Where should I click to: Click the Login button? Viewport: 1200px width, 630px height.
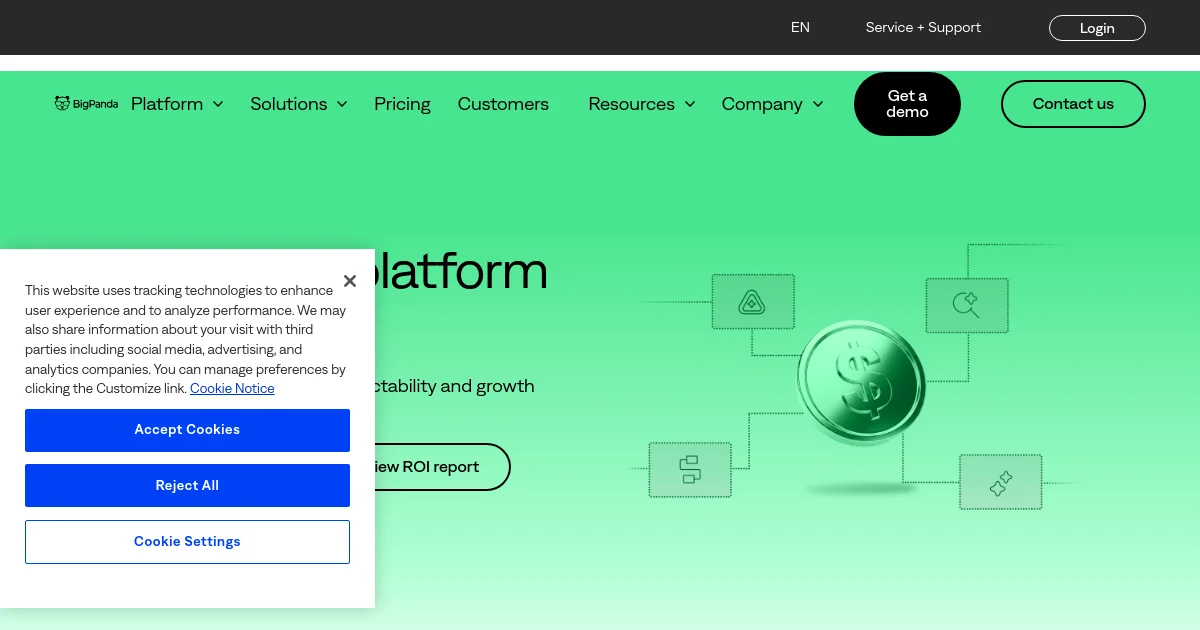(x=1097, y=28)
